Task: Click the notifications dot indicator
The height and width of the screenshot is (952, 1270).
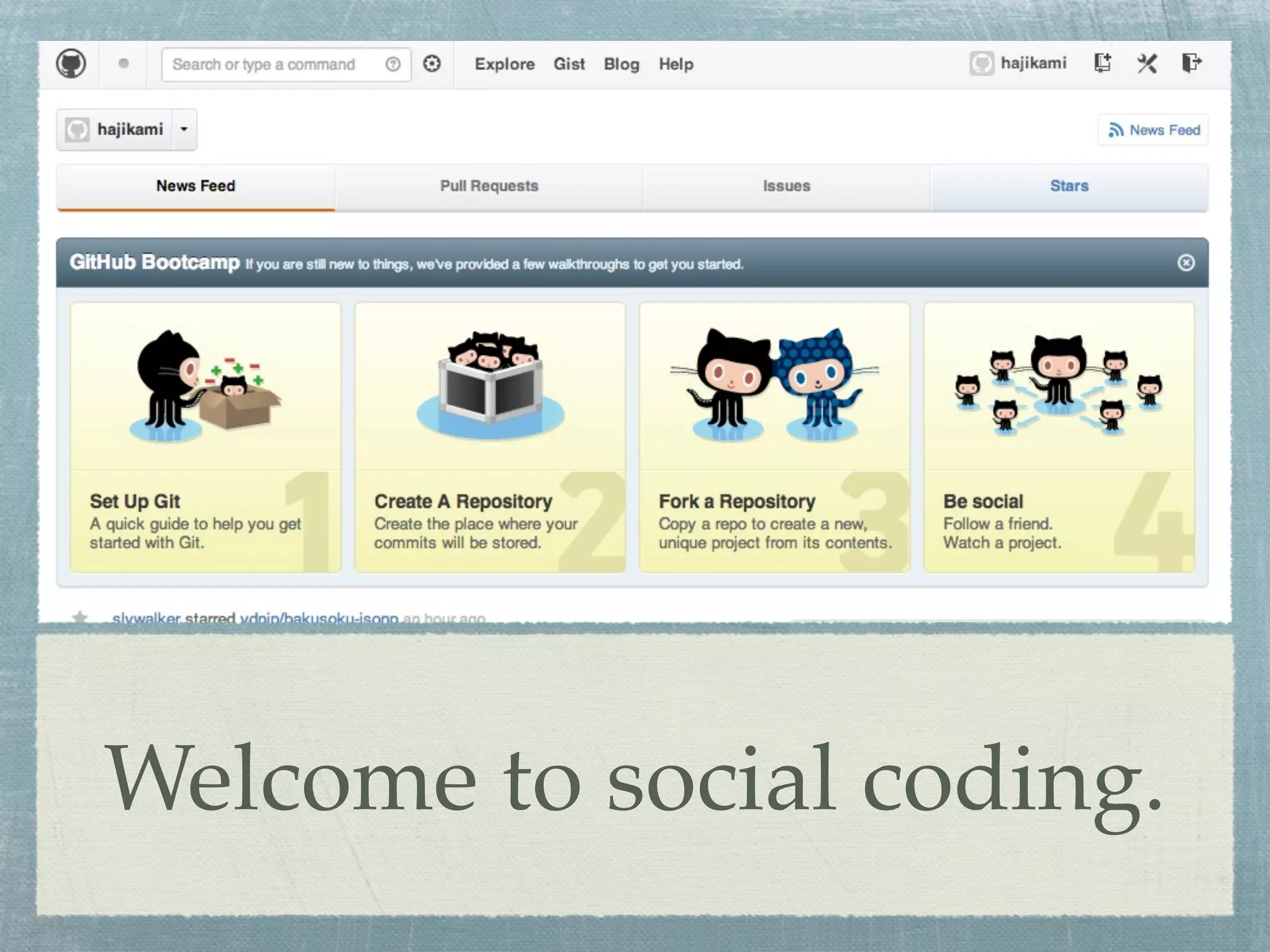Action: pos(123,64)
